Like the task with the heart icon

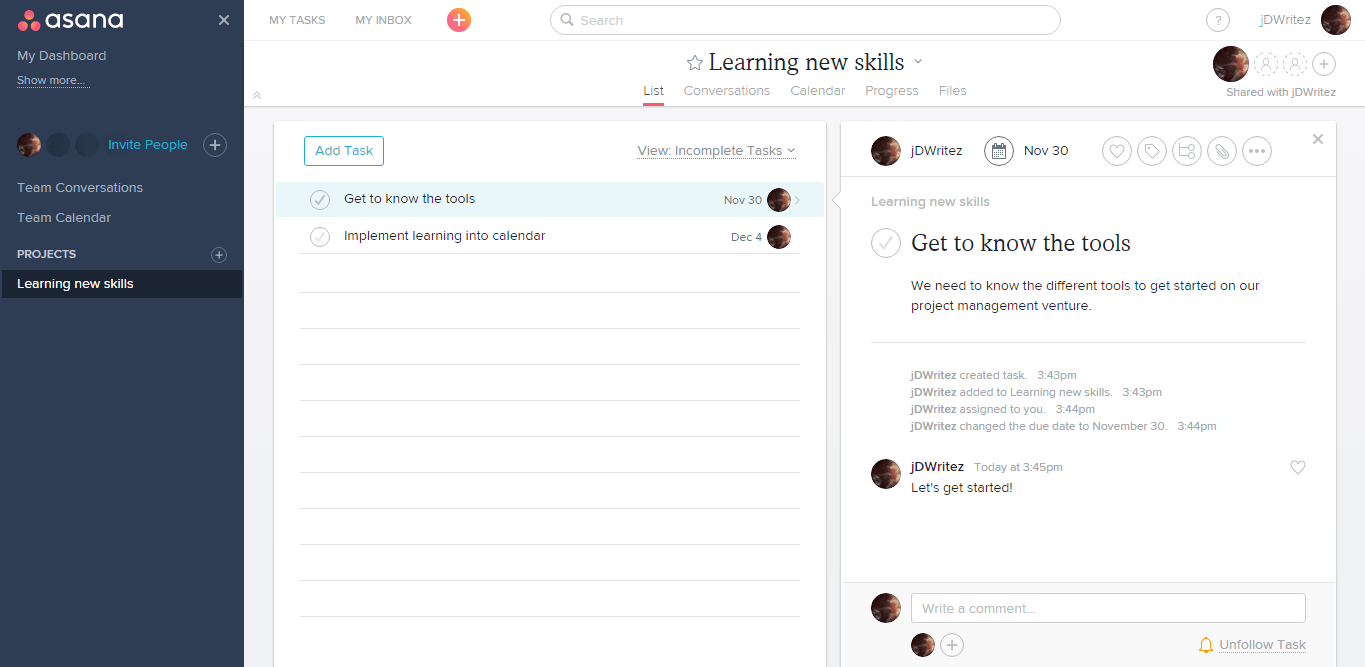pos(1117,151)
